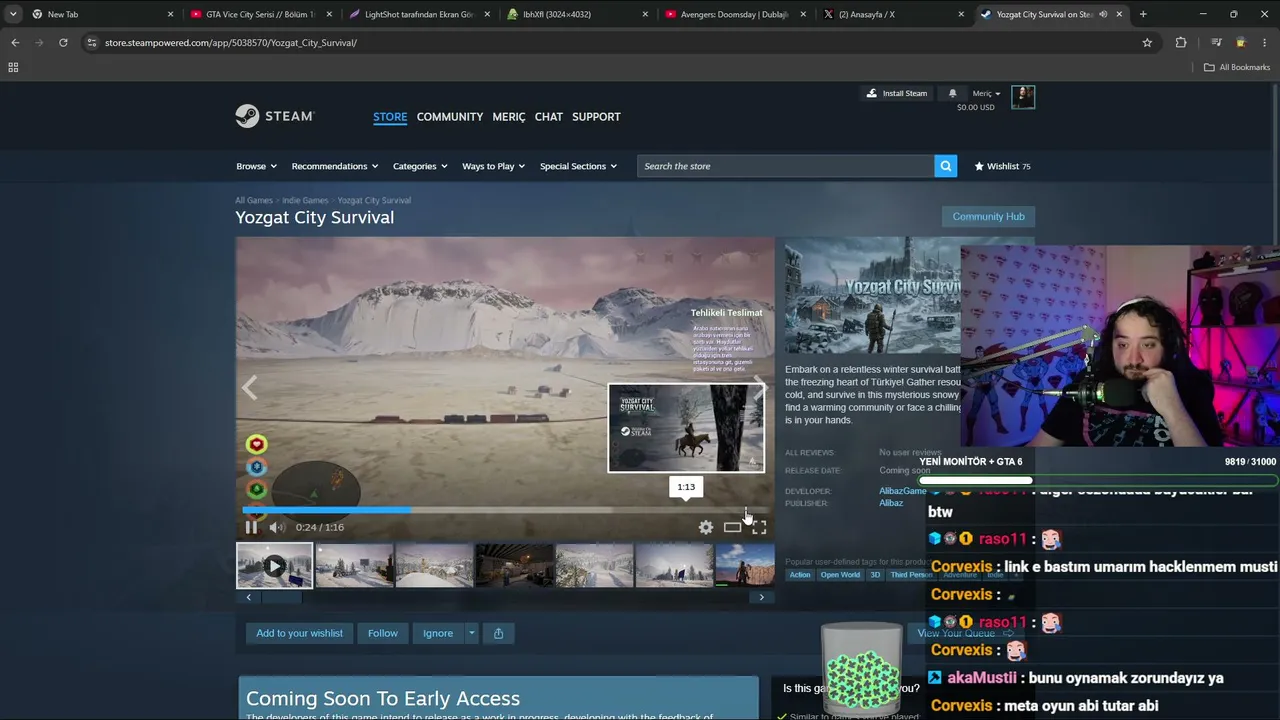Select the dark interior screenshot thumbnail

tap(514, 566)
